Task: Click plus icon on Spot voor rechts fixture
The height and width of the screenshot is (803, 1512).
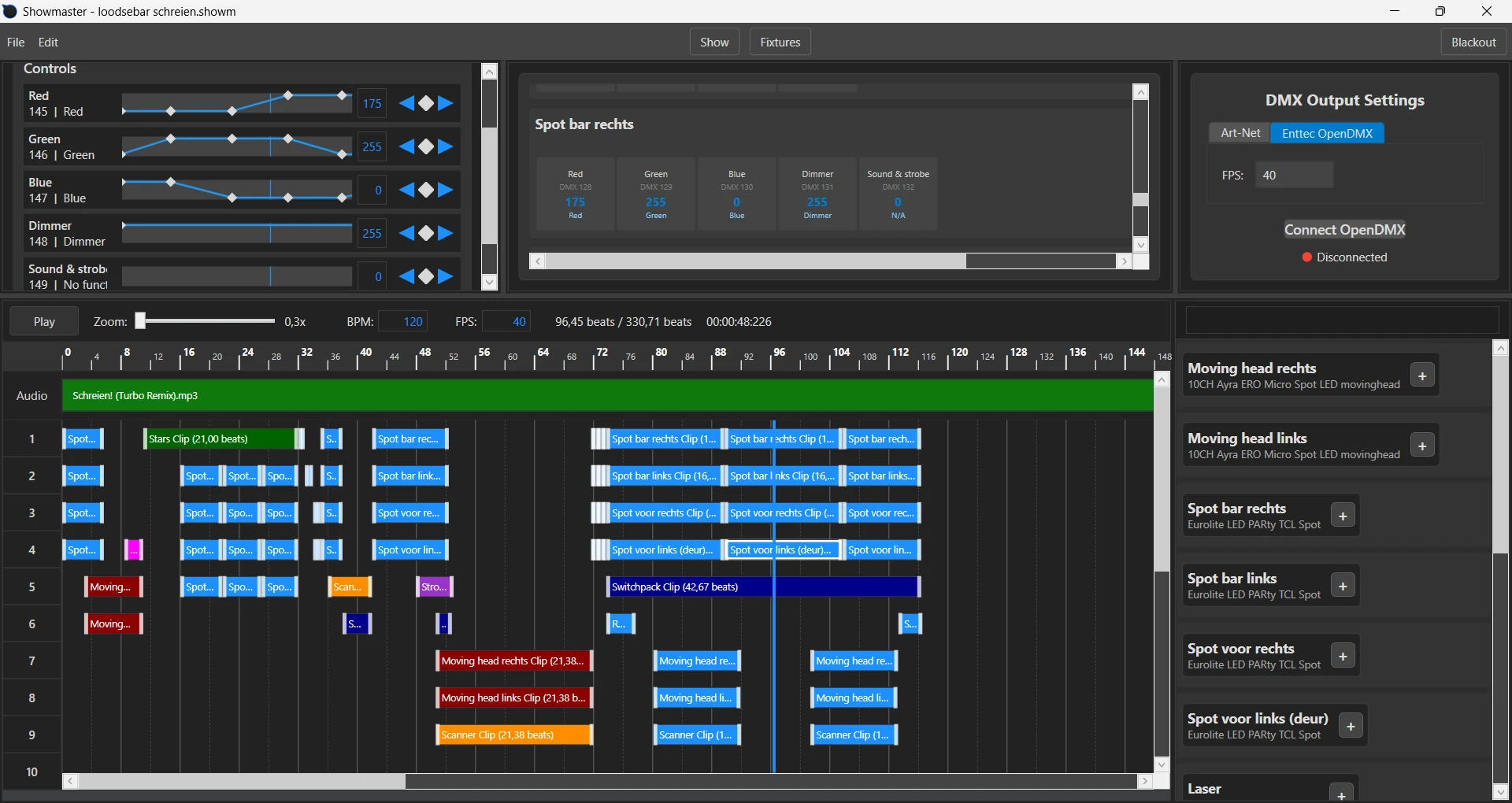Action: tap(1343, 655)
